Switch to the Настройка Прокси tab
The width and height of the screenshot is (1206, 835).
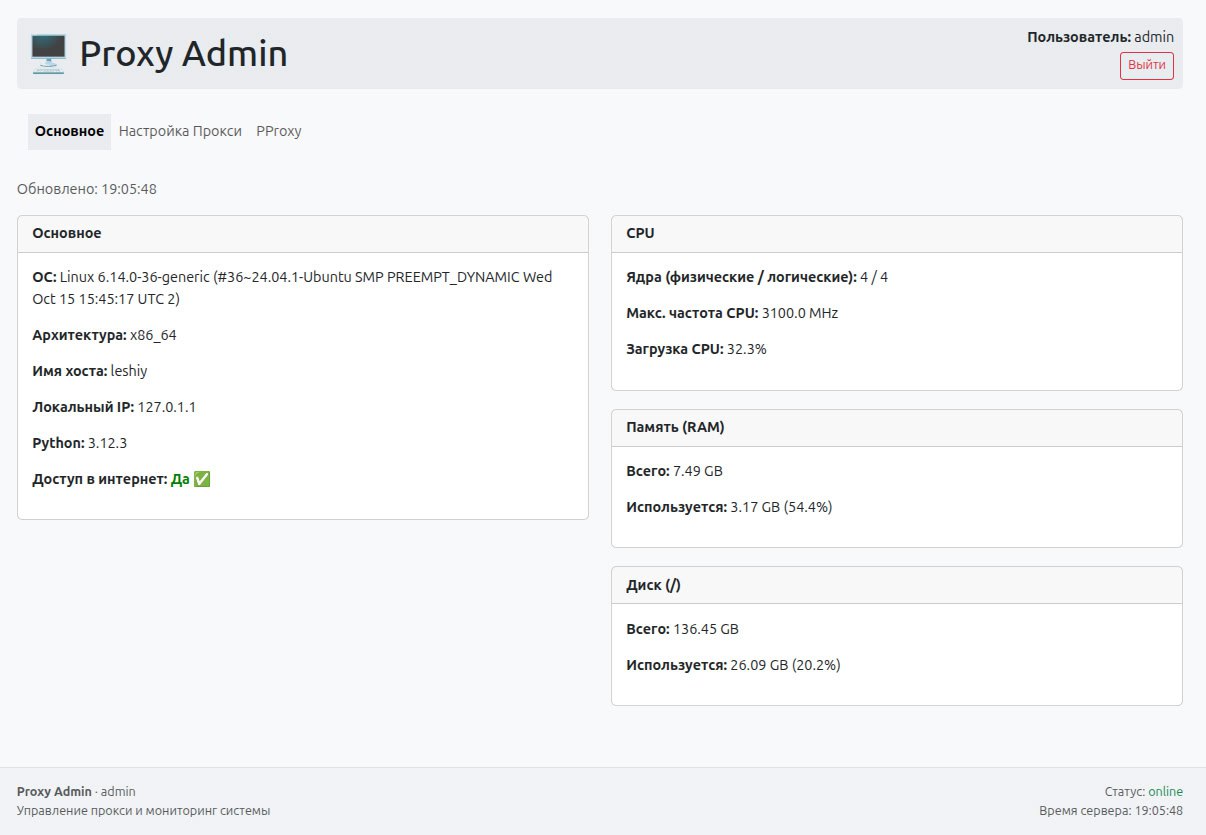[180, 131]
